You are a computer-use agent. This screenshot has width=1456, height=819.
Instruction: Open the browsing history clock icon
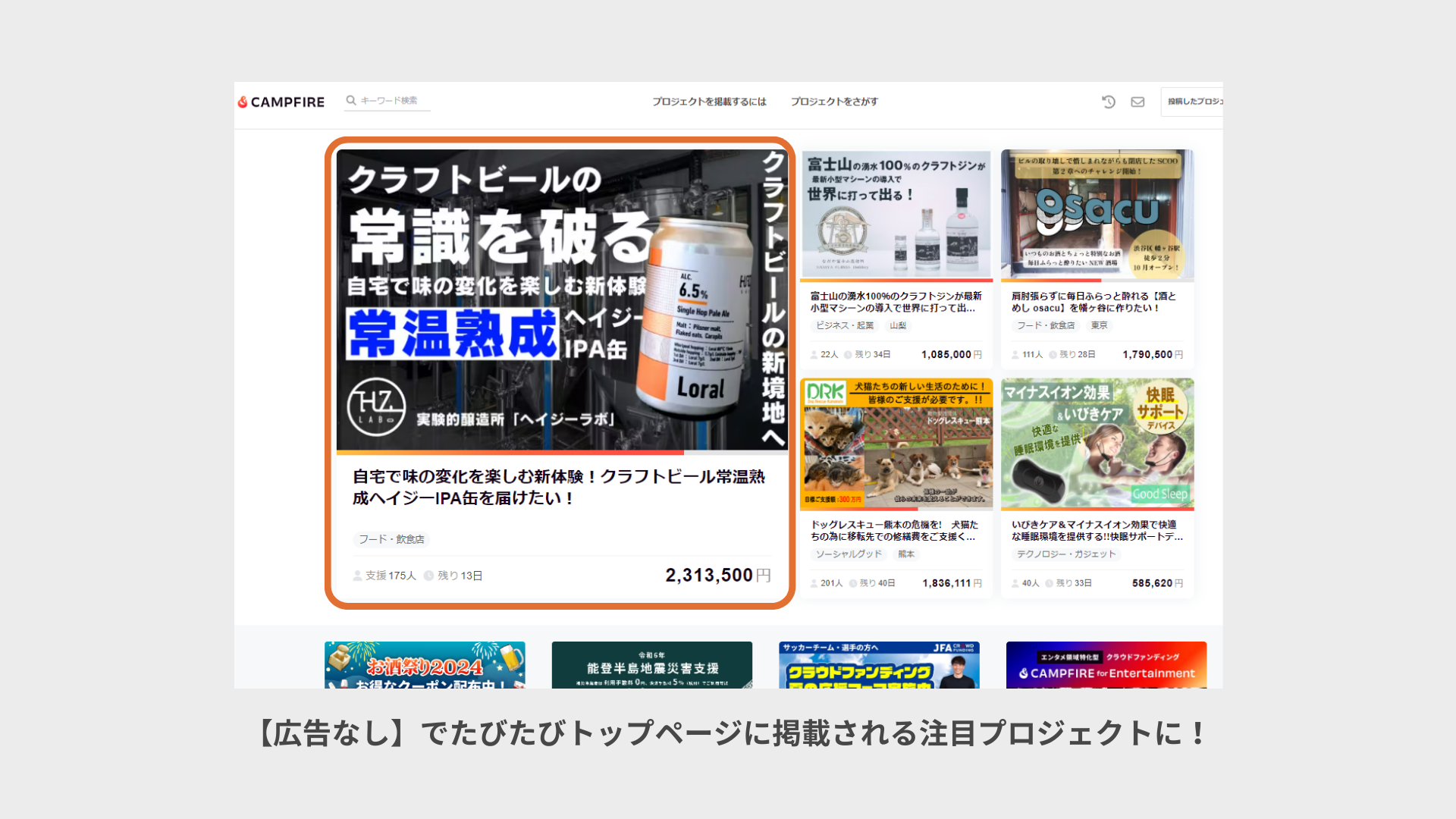[x=1109, y=102]
